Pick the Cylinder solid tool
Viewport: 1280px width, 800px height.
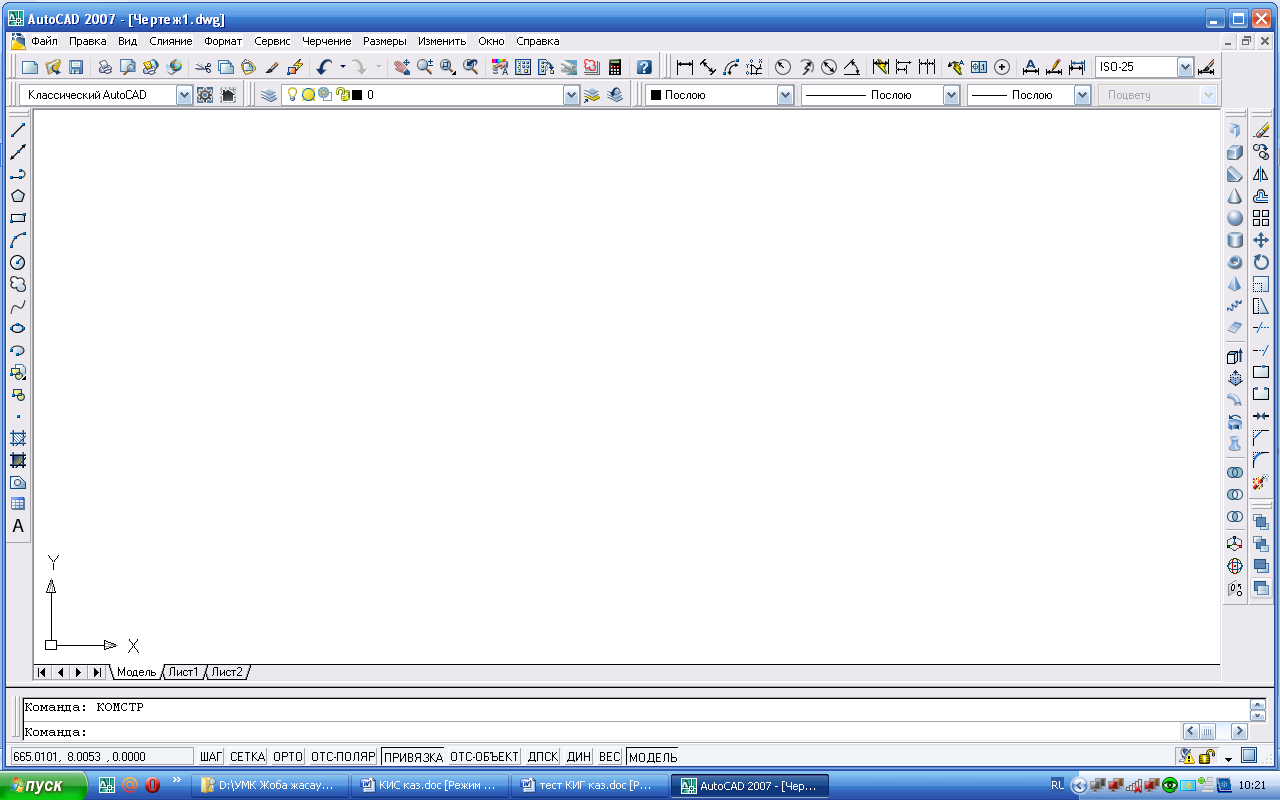click(x=1235, y=240)
